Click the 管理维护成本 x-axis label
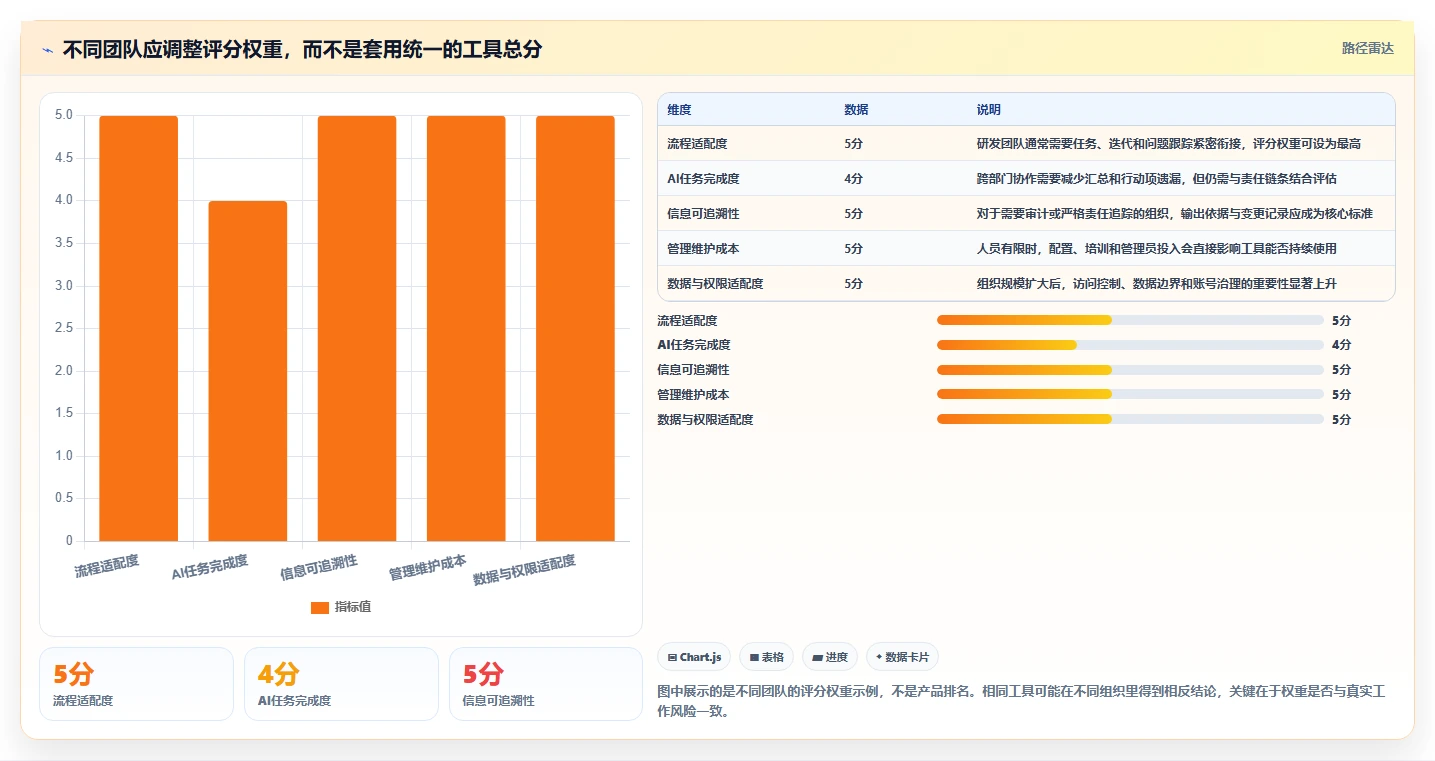 [428, 567]
